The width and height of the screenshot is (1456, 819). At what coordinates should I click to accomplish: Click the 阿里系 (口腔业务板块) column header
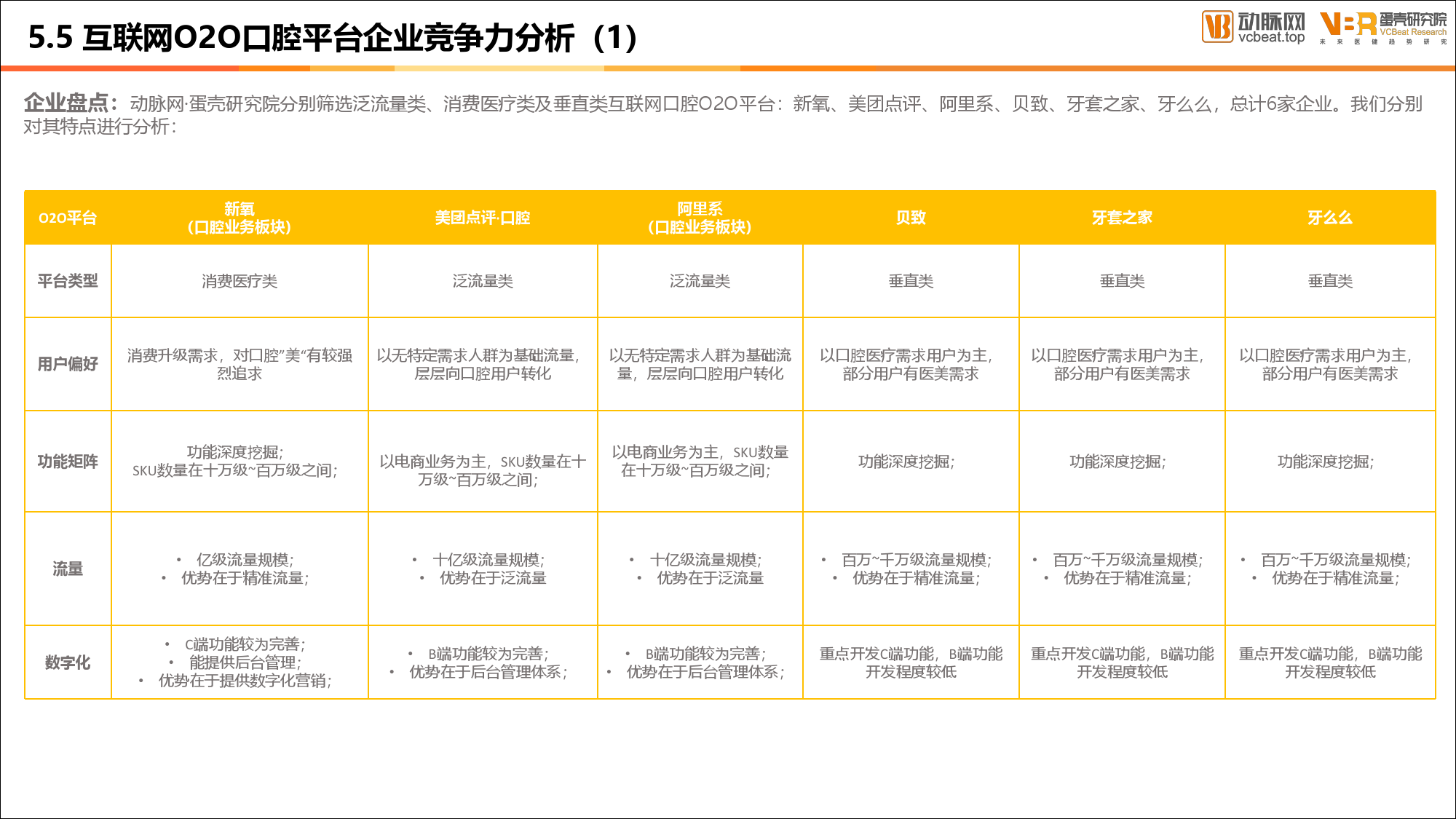tap(700, 218)
